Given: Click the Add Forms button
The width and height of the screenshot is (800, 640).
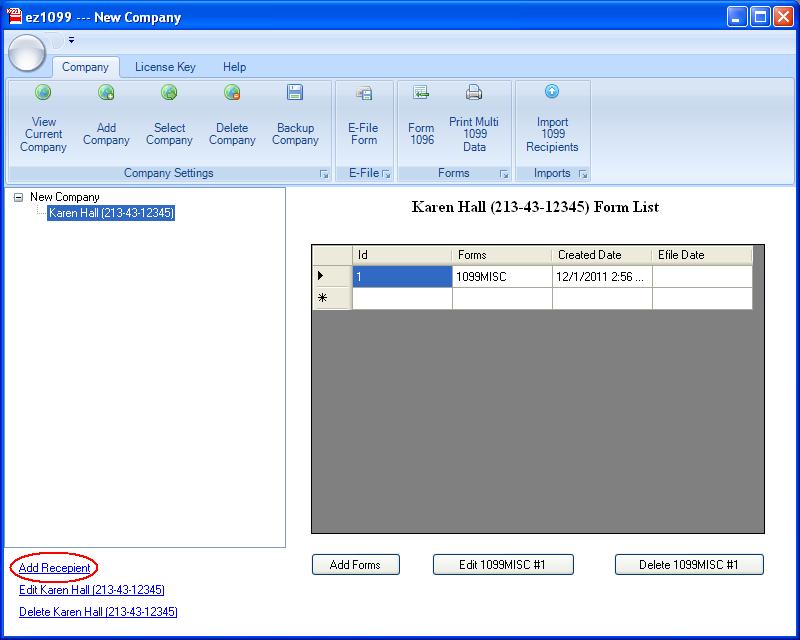Looking at the screenshot, I should 356,564.
